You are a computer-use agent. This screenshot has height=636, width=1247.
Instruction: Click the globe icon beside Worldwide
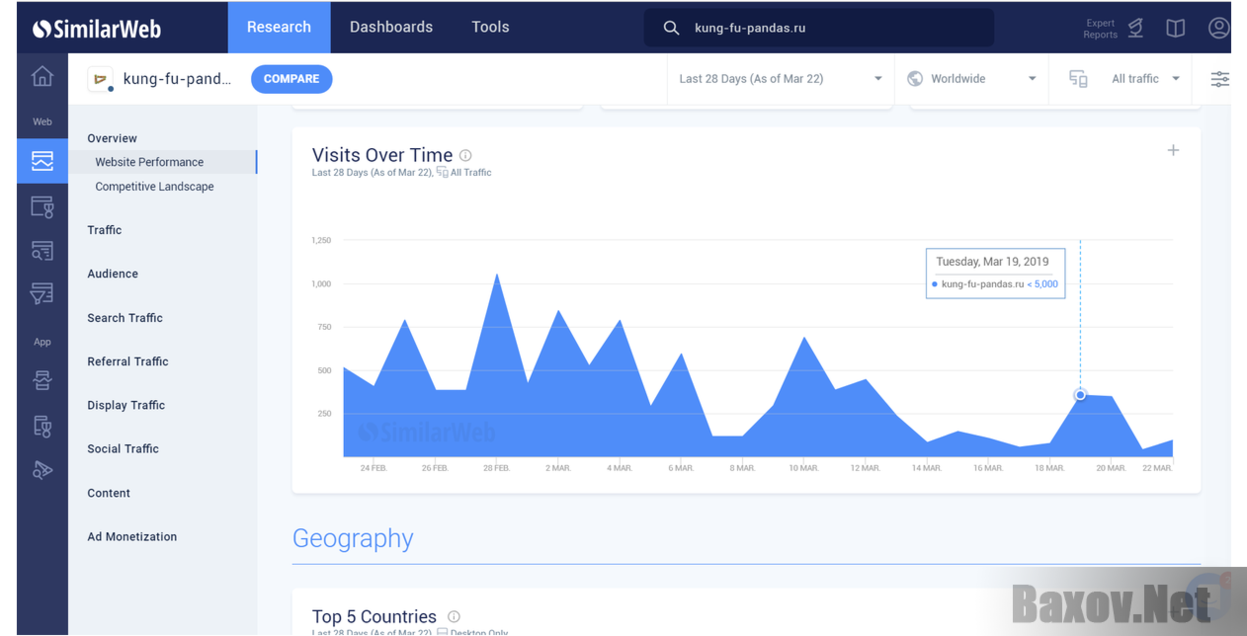(915, 79)
